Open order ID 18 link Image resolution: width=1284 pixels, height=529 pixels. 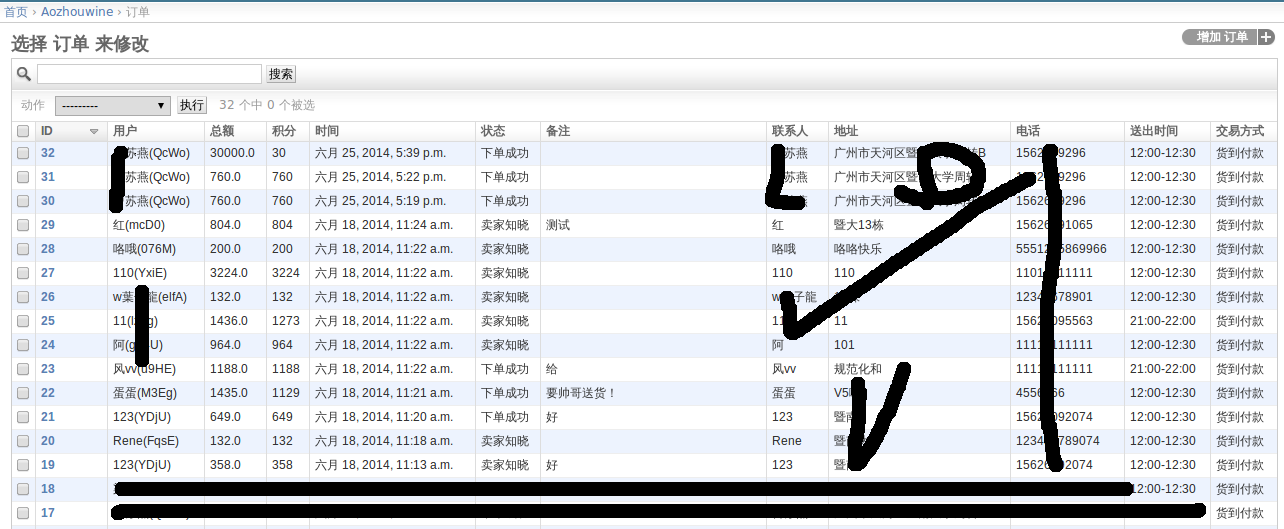48,489
